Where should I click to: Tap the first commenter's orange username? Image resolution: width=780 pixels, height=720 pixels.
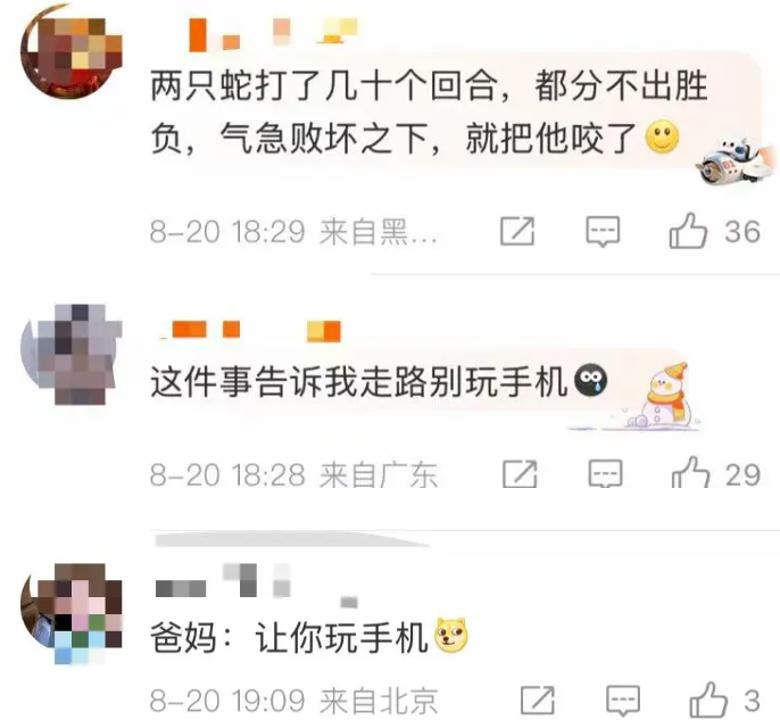[273, 34]
